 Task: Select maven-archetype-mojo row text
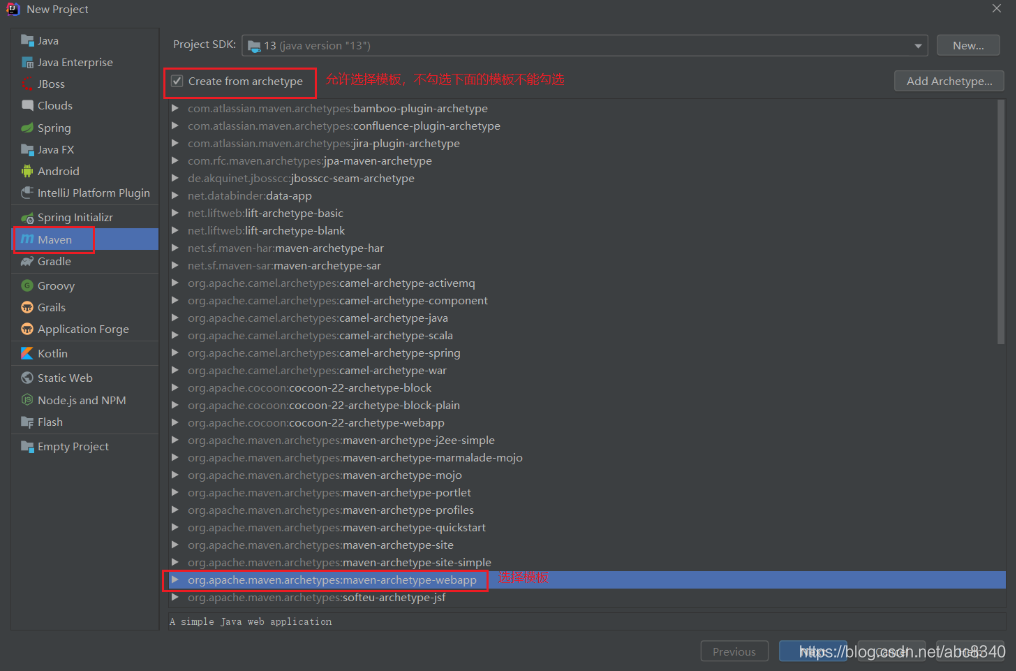325,475
